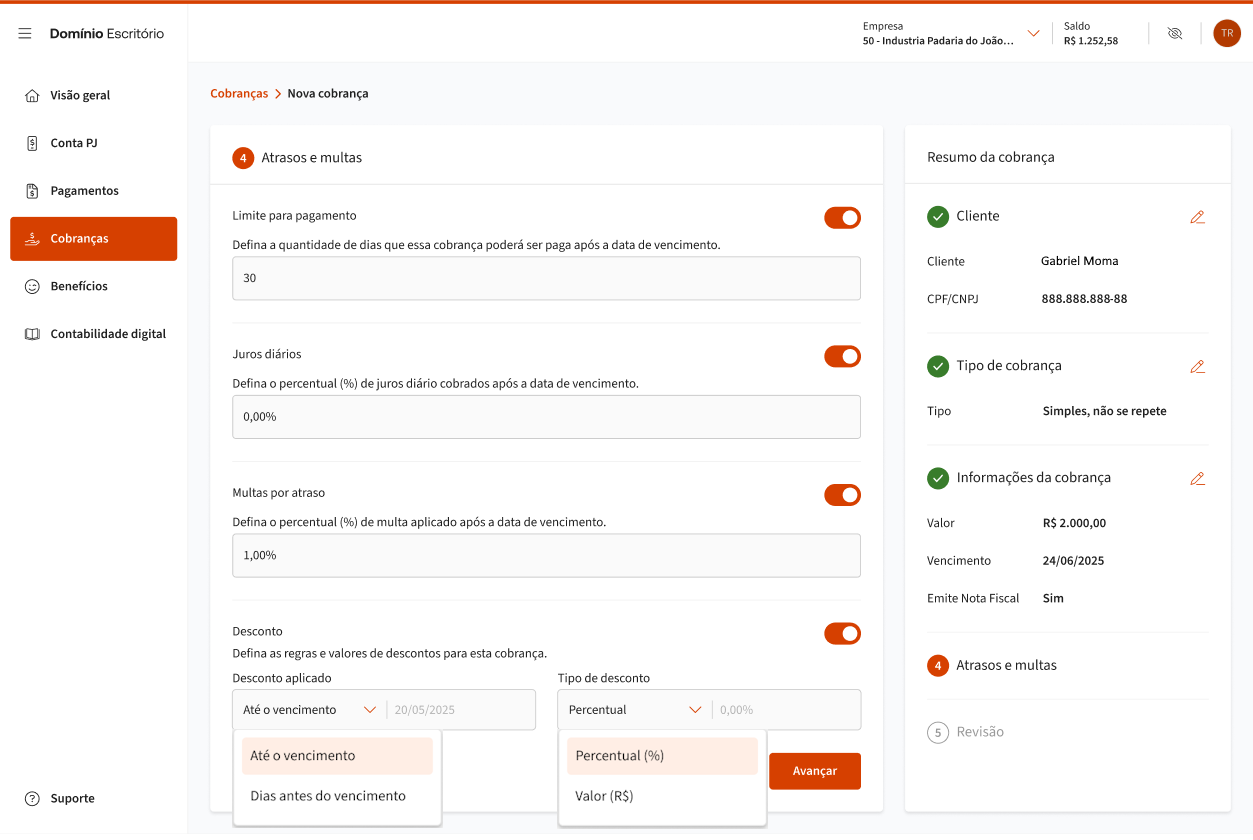The height and width of the screenshot is (840, 1253).
Task: Click the Benefícios smiley icon
Action: [32, 287]
